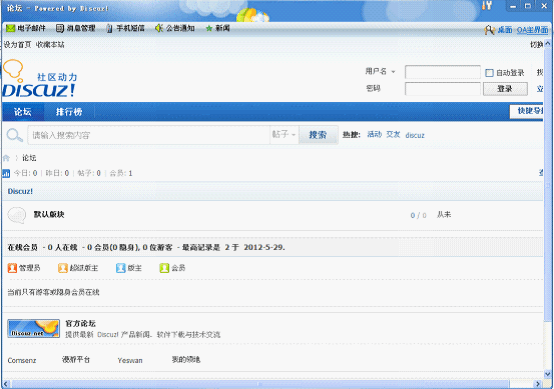Screen dimensions: 554x389
Task: Click the 漫游平台 footer link
Action: (x=76, y=360)
